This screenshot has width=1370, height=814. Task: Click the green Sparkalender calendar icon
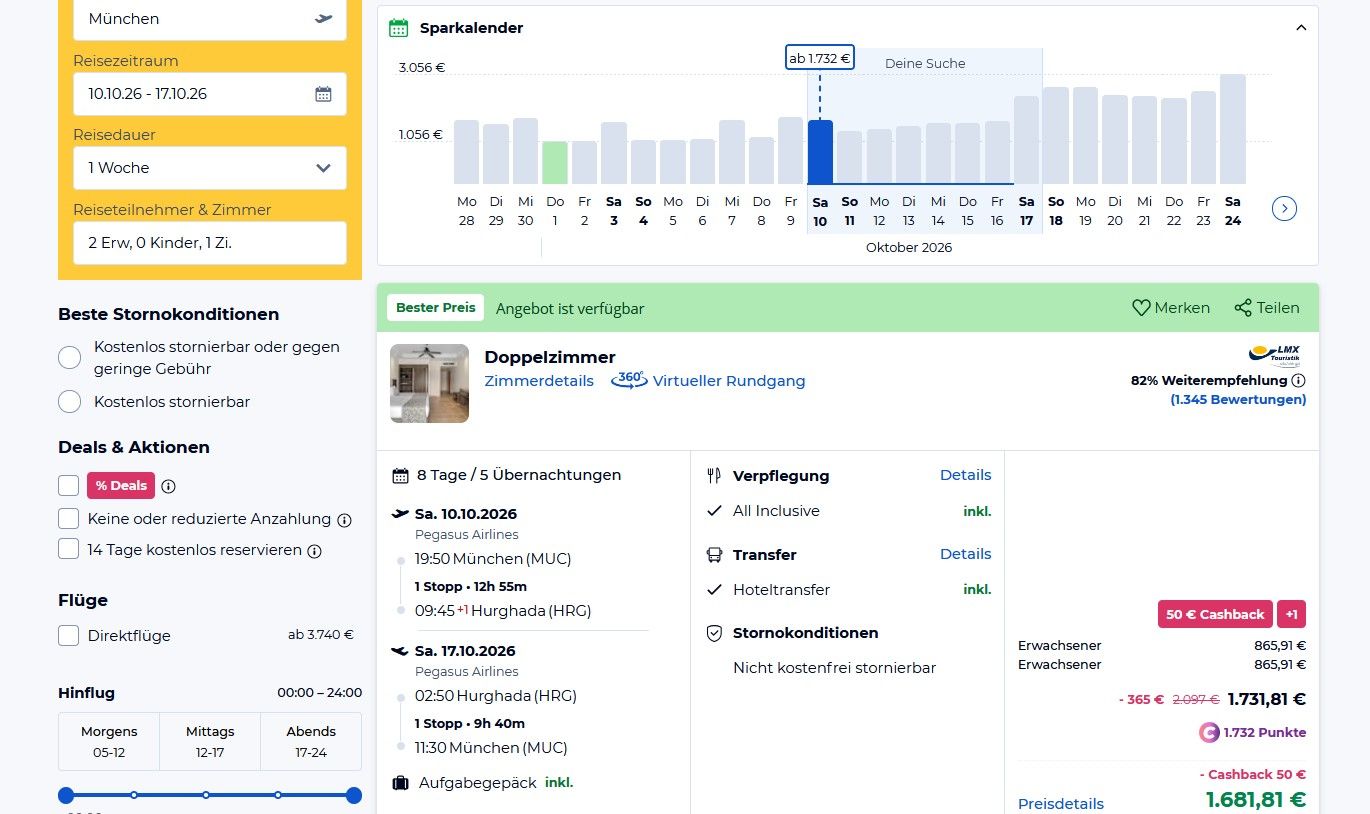[x=399, y=28]
